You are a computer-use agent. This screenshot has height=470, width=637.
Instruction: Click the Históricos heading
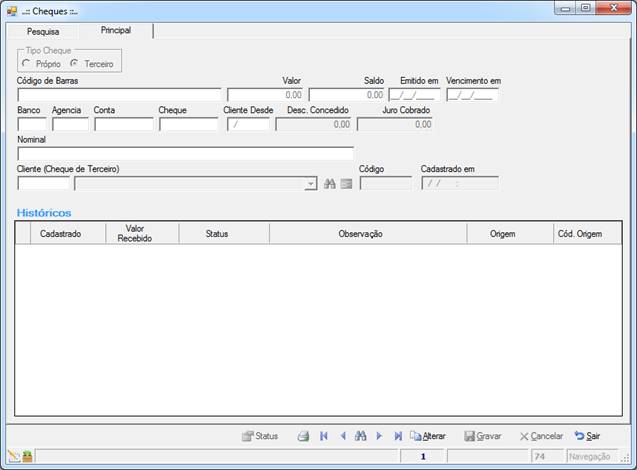pyautogui.click(x=44, y=213)
